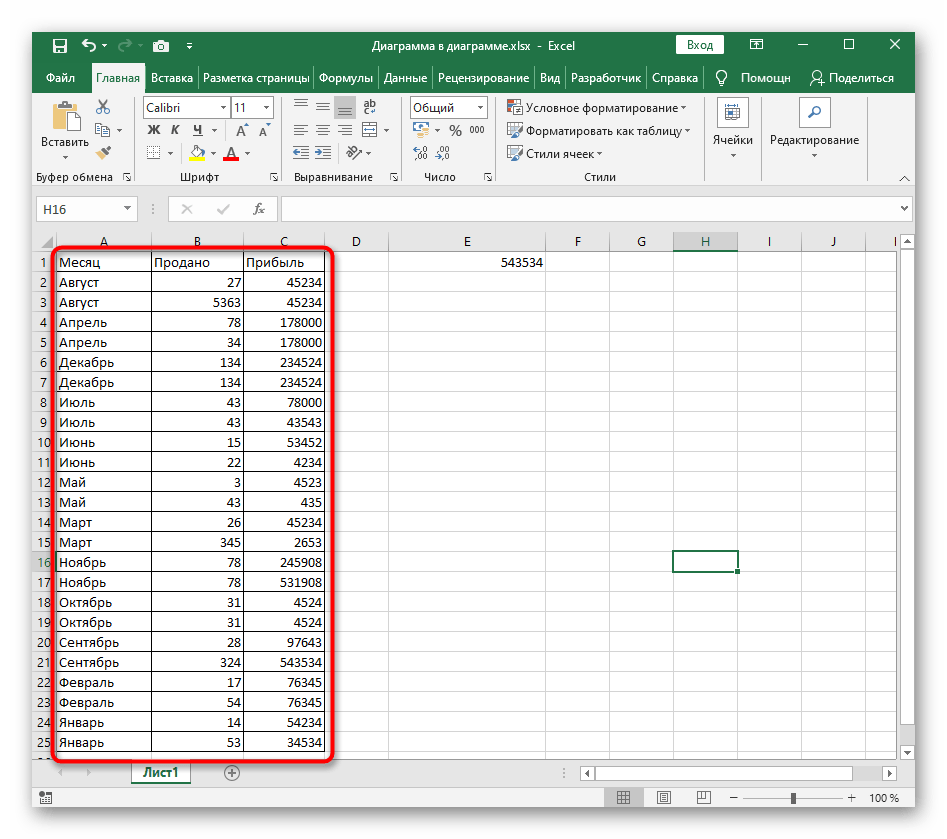Click the Помощн tell-me box

coord(753,78)
